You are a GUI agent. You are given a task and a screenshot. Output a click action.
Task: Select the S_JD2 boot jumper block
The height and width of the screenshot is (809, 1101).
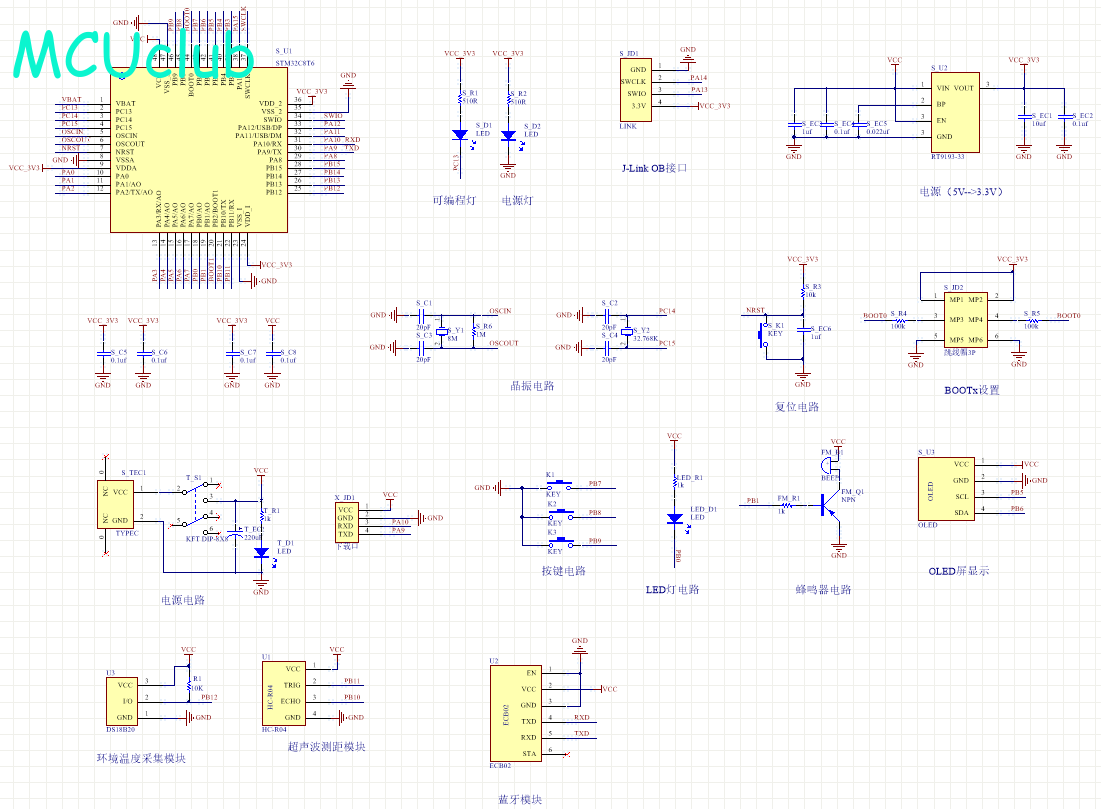tap(966, 320)
